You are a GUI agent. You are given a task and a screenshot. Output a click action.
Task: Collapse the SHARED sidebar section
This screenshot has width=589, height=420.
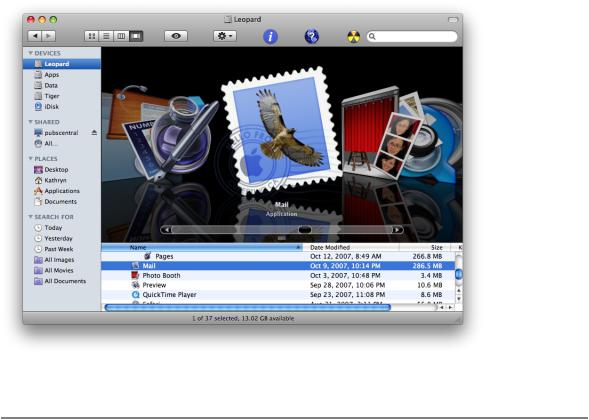pyautogui.click(x=30, y=122)
